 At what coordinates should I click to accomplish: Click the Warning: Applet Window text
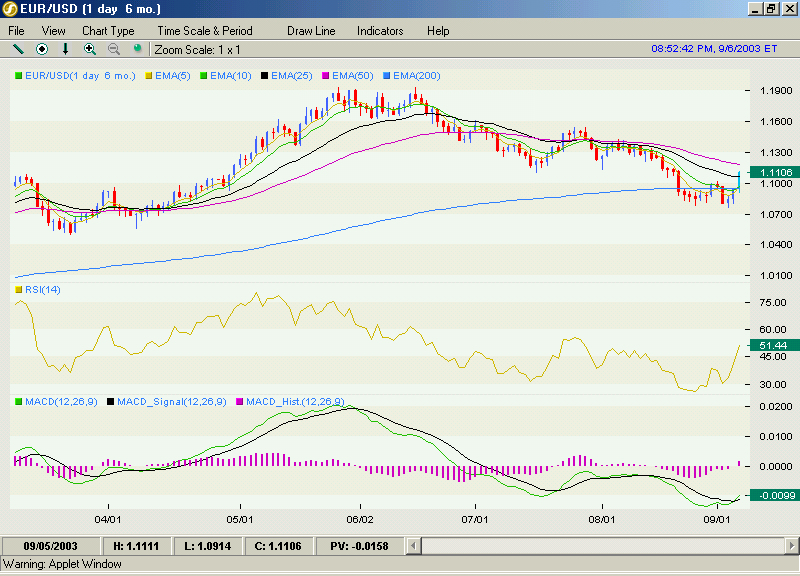coord(62,564)
